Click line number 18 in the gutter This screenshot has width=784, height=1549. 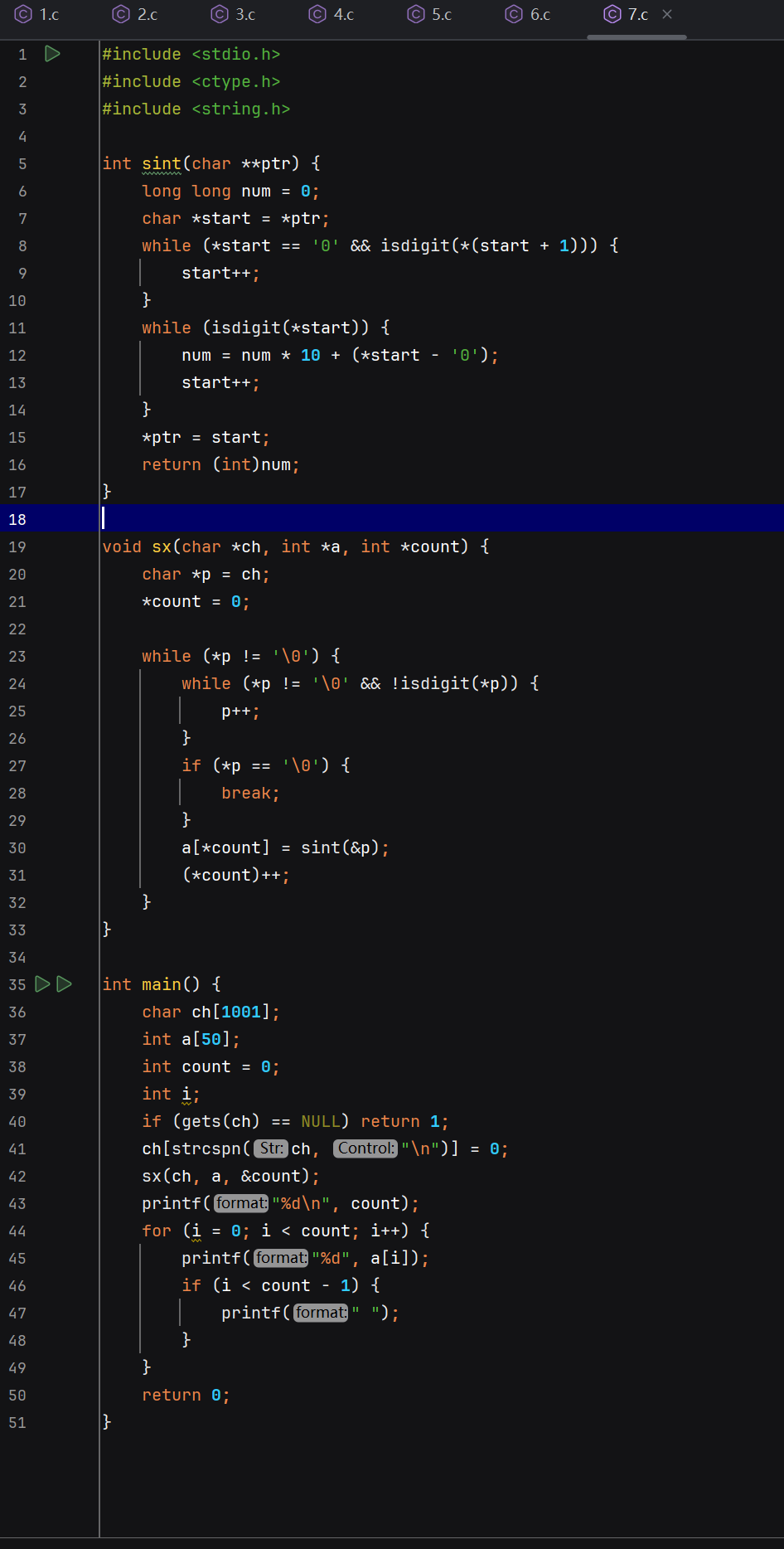tap(18, 520)
